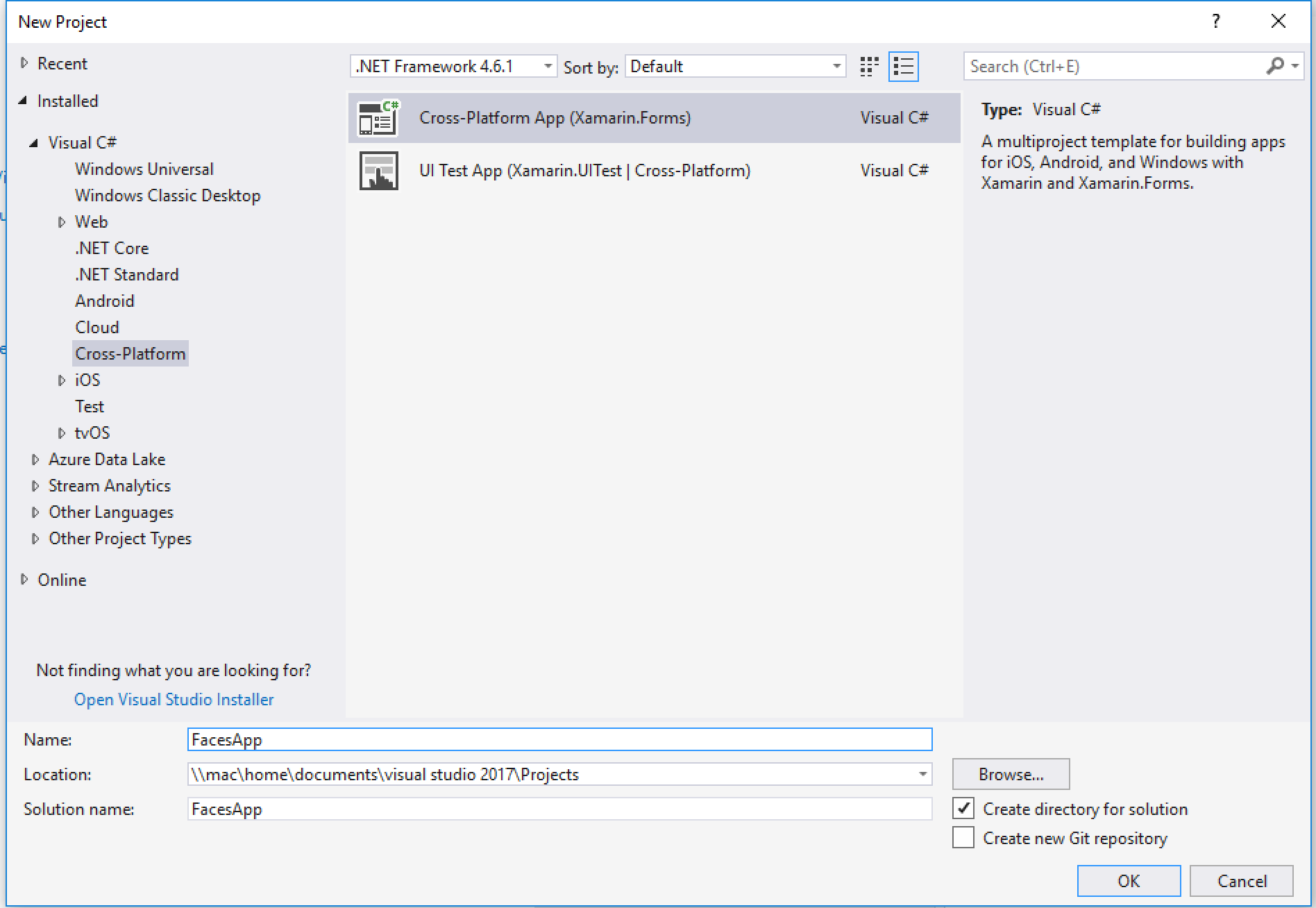Open the help question mark
The image size is (1316, 908).
(x=1216, y=22)
